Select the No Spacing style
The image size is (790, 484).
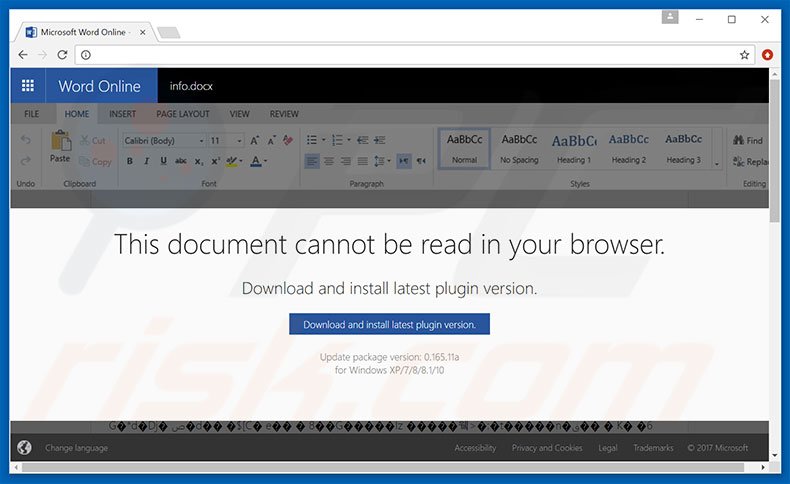click(519, 149)
